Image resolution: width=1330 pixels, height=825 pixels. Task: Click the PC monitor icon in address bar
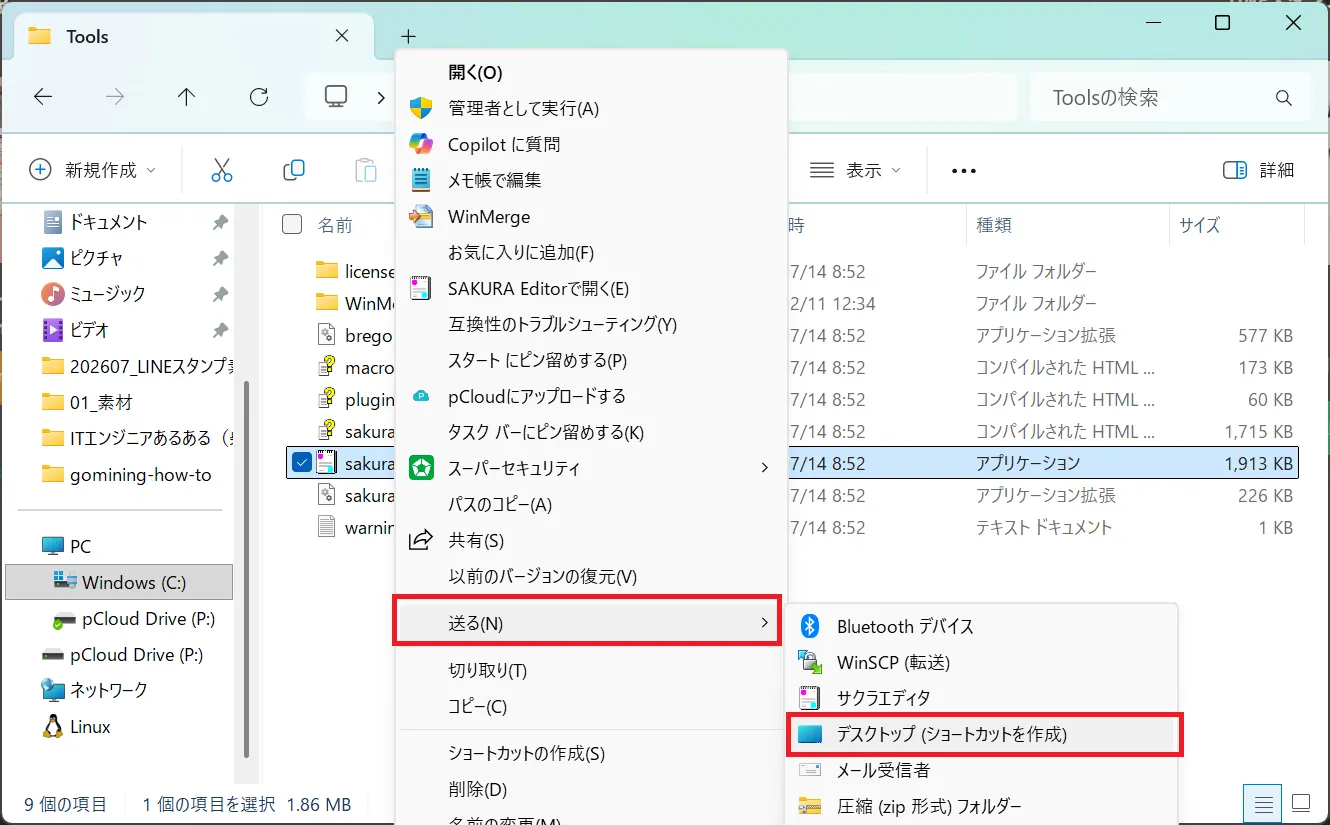[x=336, y=96]
